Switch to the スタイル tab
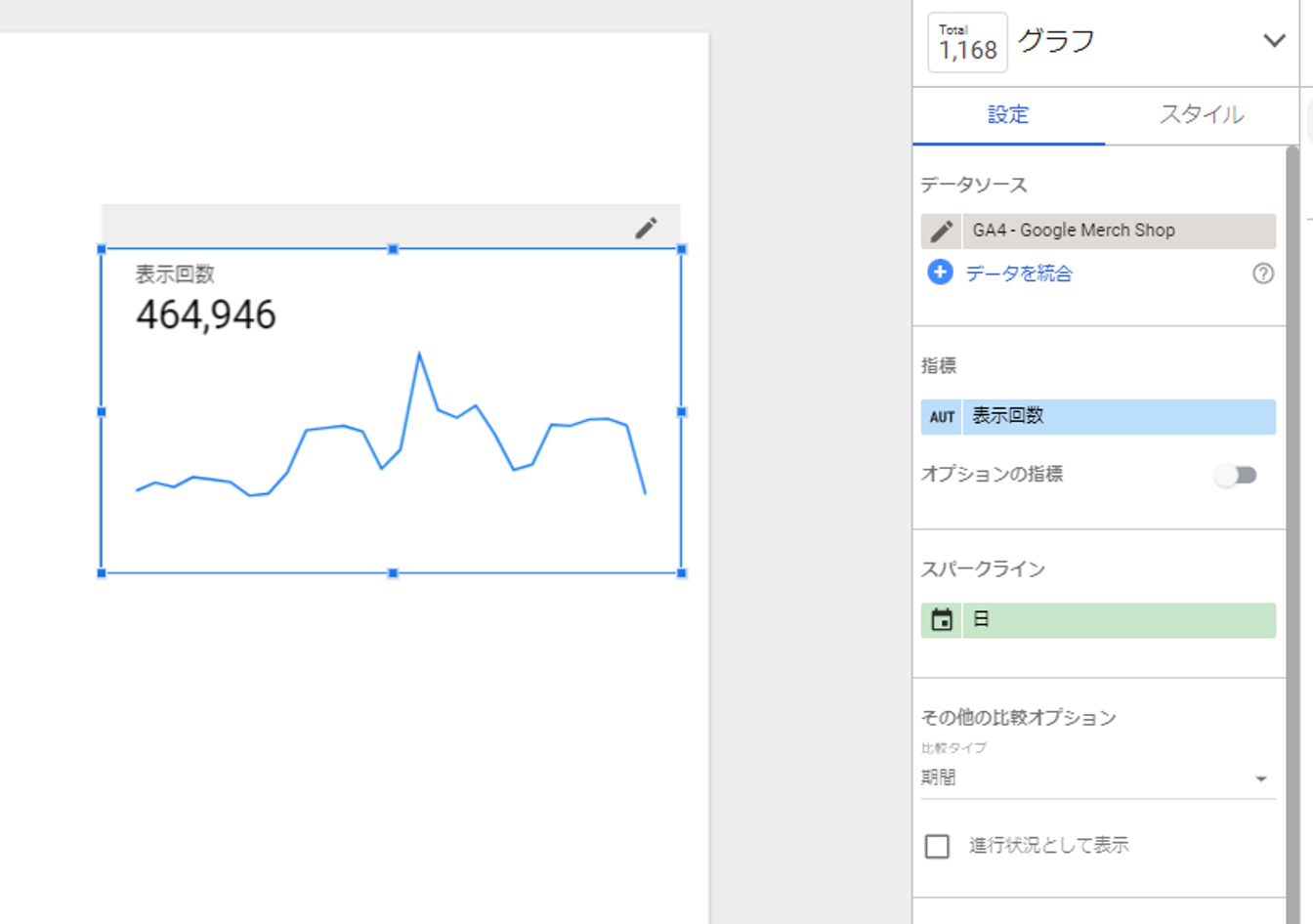Viewport: 1313px width, 924px height. (x=1202, y=115)
